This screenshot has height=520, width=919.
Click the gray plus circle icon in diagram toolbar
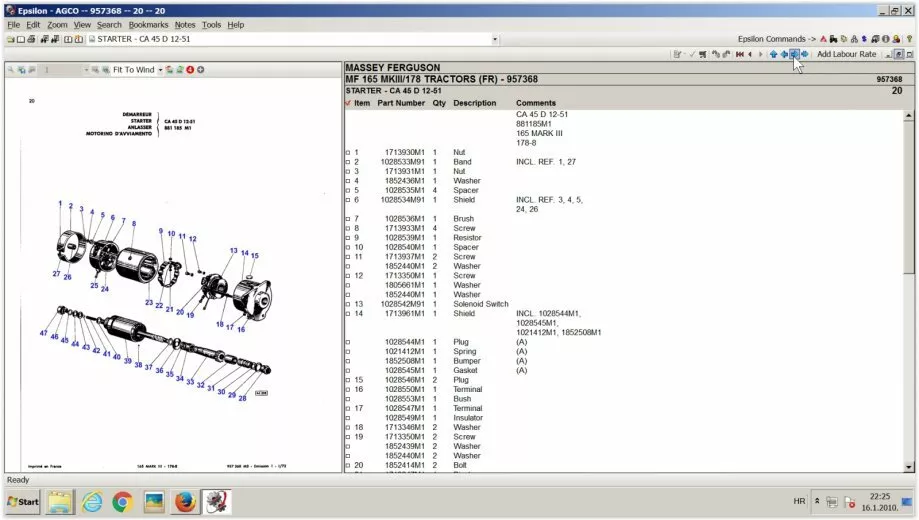tap(200, 70)
